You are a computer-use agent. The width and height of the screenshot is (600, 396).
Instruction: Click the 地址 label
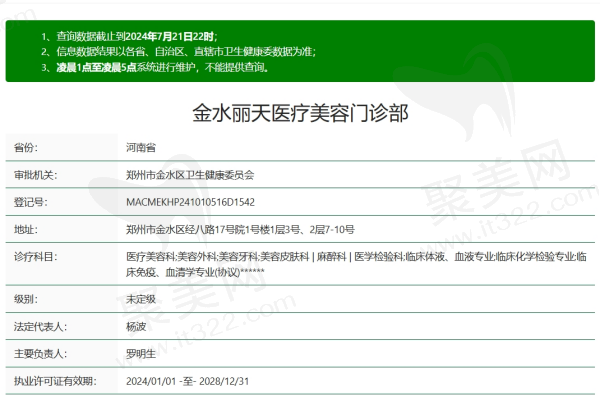(x=26, y=230)
